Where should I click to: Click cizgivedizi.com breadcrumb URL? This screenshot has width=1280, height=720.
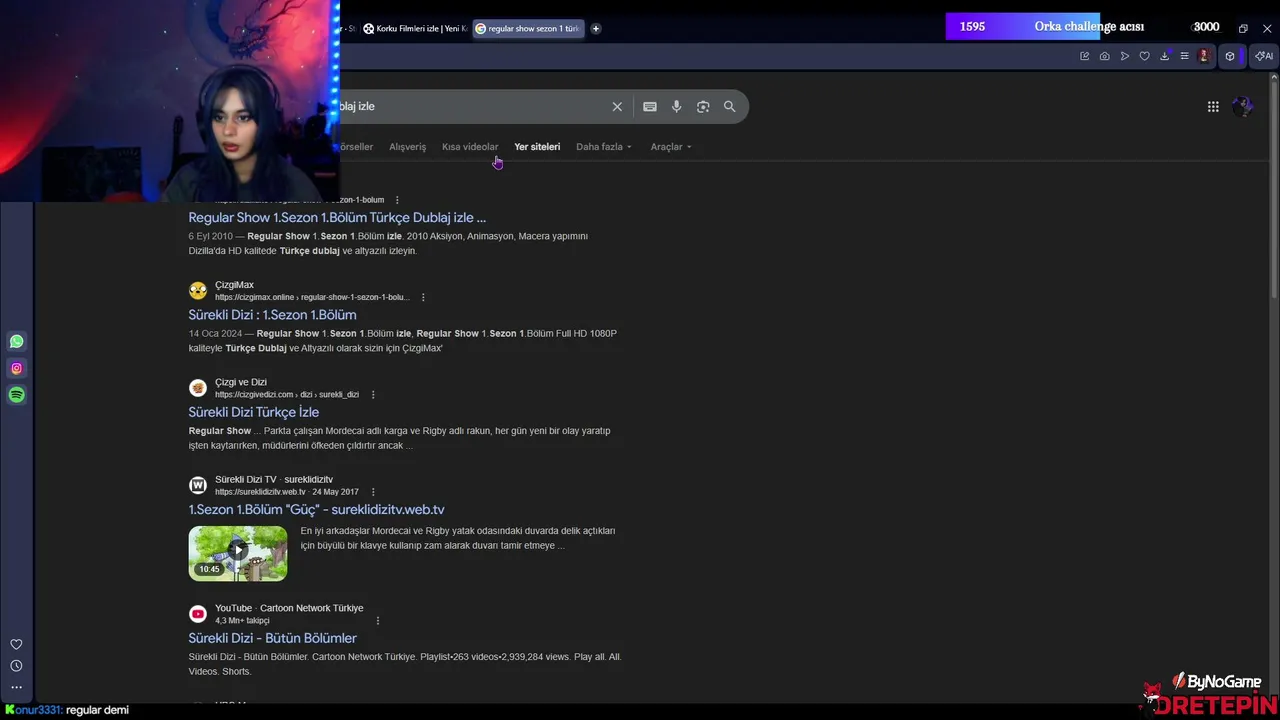287,395
